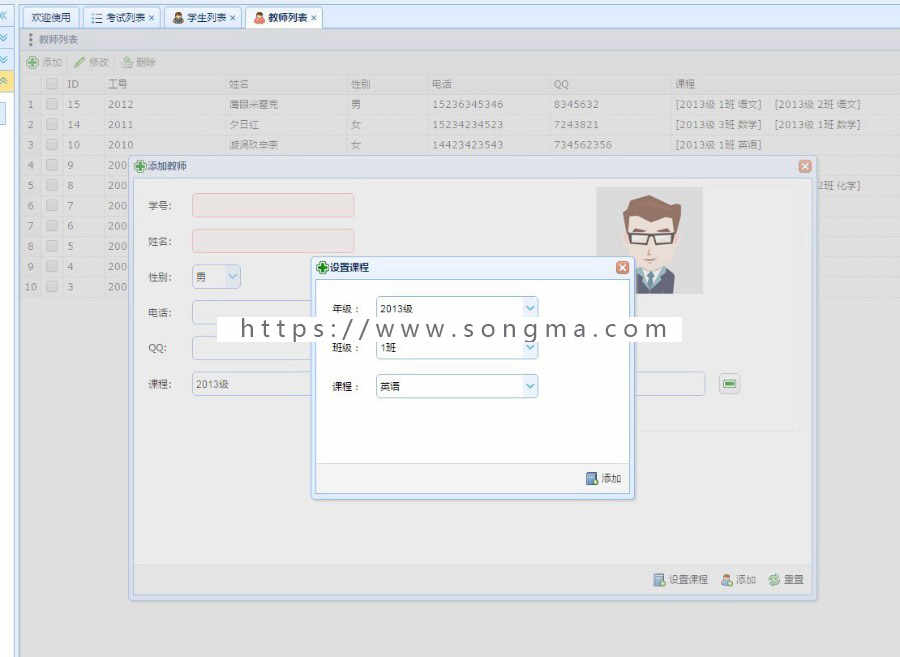
Task: Click the 删除 toolbar button
Action: point(139,62)
